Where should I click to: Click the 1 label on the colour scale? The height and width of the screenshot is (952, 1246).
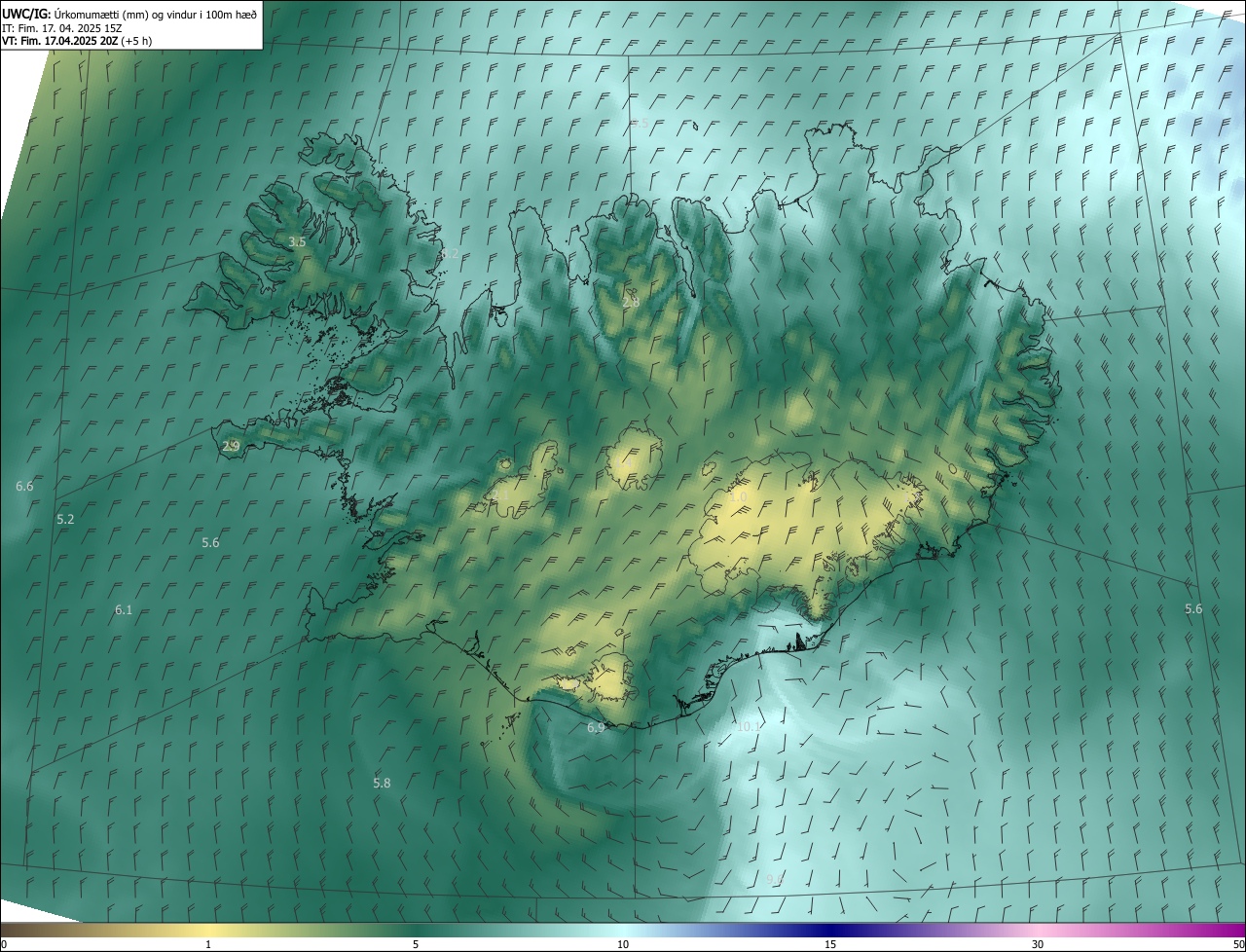click(208, 944)
